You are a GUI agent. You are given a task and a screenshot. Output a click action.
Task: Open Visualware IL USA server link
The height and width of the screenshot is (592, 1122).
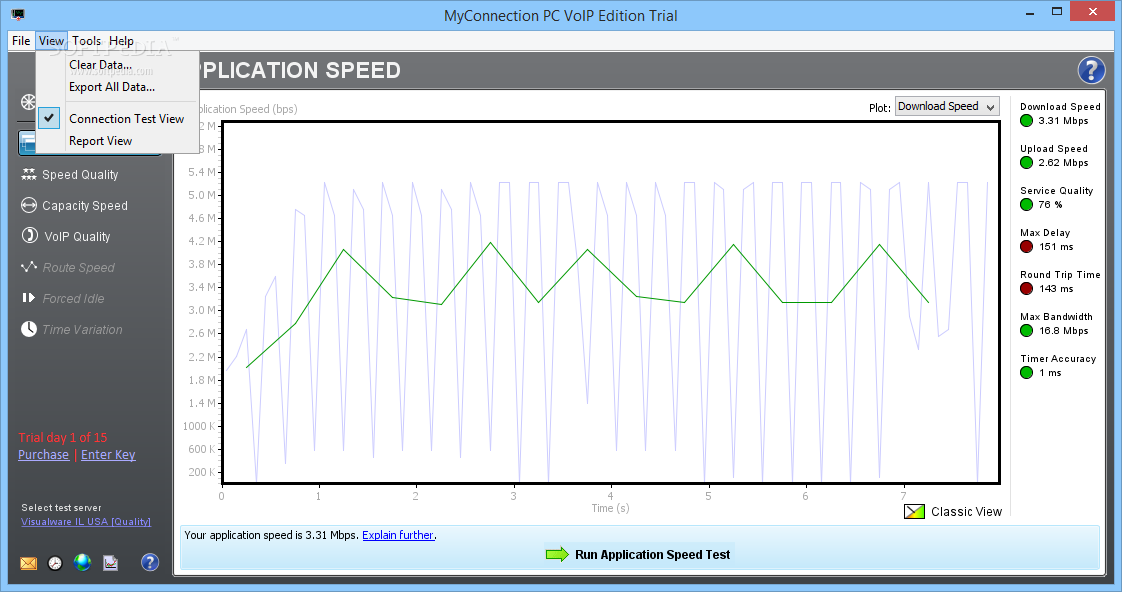pyautogui.click(x=86, y=522)
